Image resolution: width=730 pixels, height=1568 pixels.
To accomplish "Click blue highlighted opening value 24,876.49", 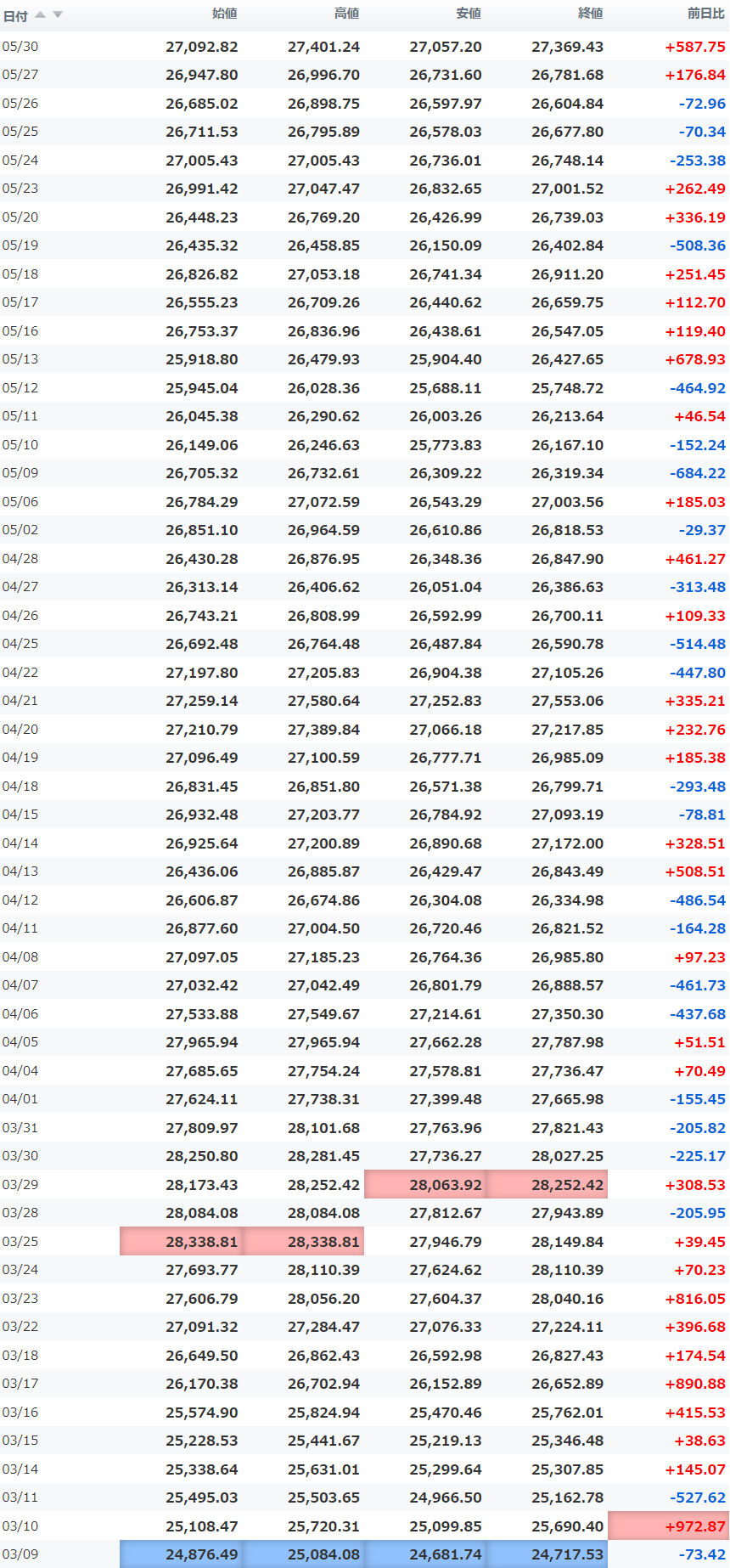I will tap(181, 1554).
